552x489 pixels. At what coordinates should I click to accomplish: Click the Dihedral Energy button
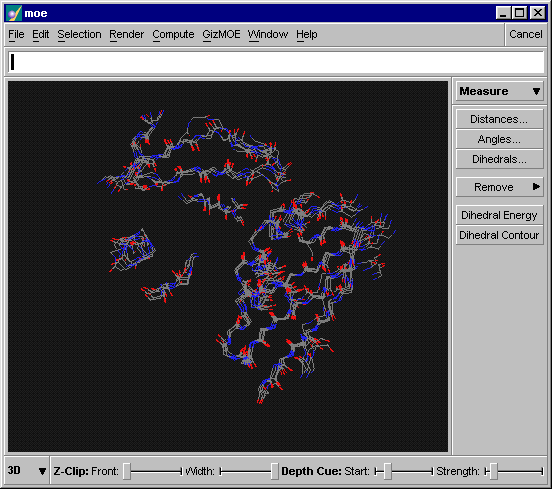click(499, 215)
